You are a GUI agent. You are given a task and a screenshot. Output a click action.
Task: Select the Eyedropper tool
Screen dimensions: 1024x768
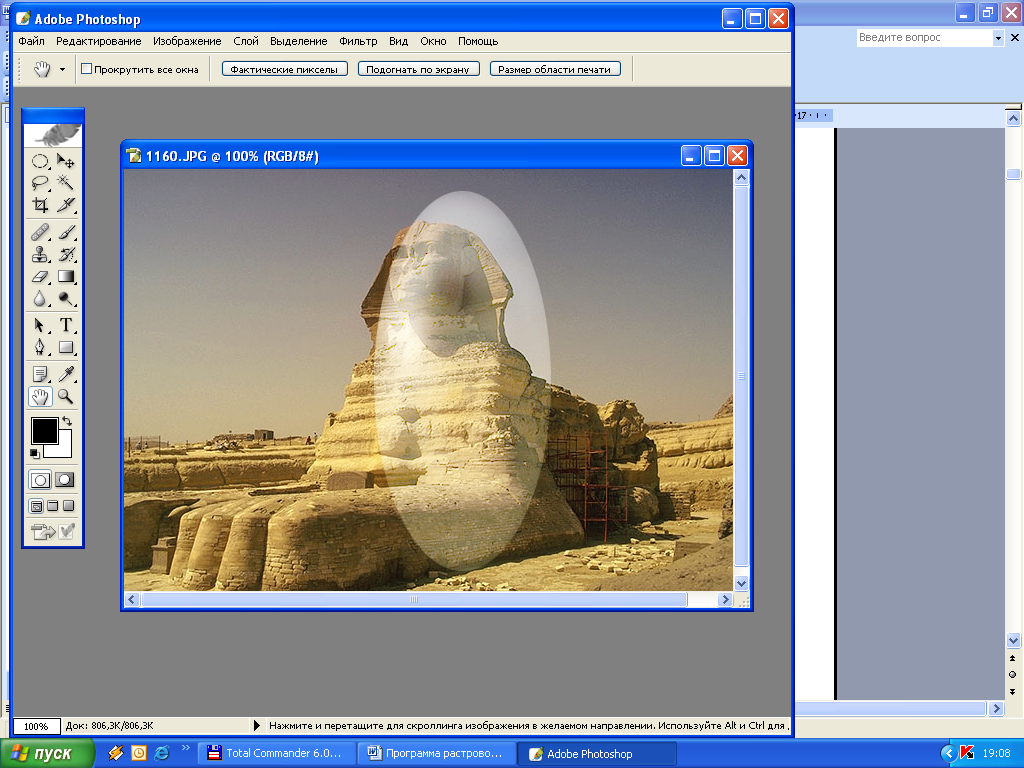coord(65,374)
